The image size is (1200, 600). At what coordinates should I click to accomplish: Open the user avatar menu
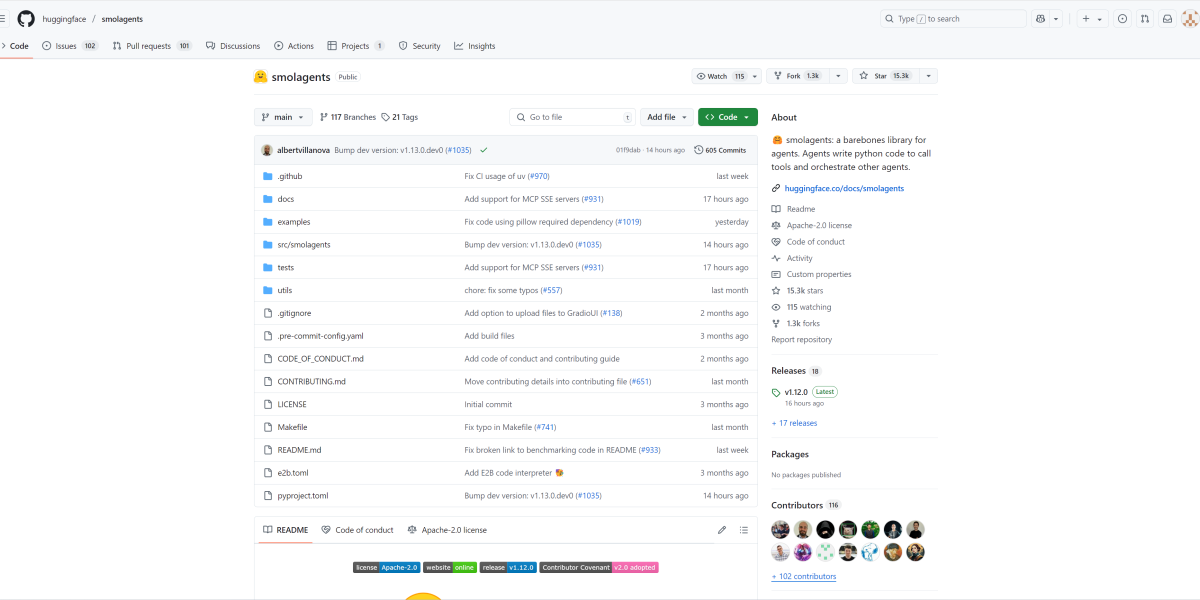[1188, 18]
